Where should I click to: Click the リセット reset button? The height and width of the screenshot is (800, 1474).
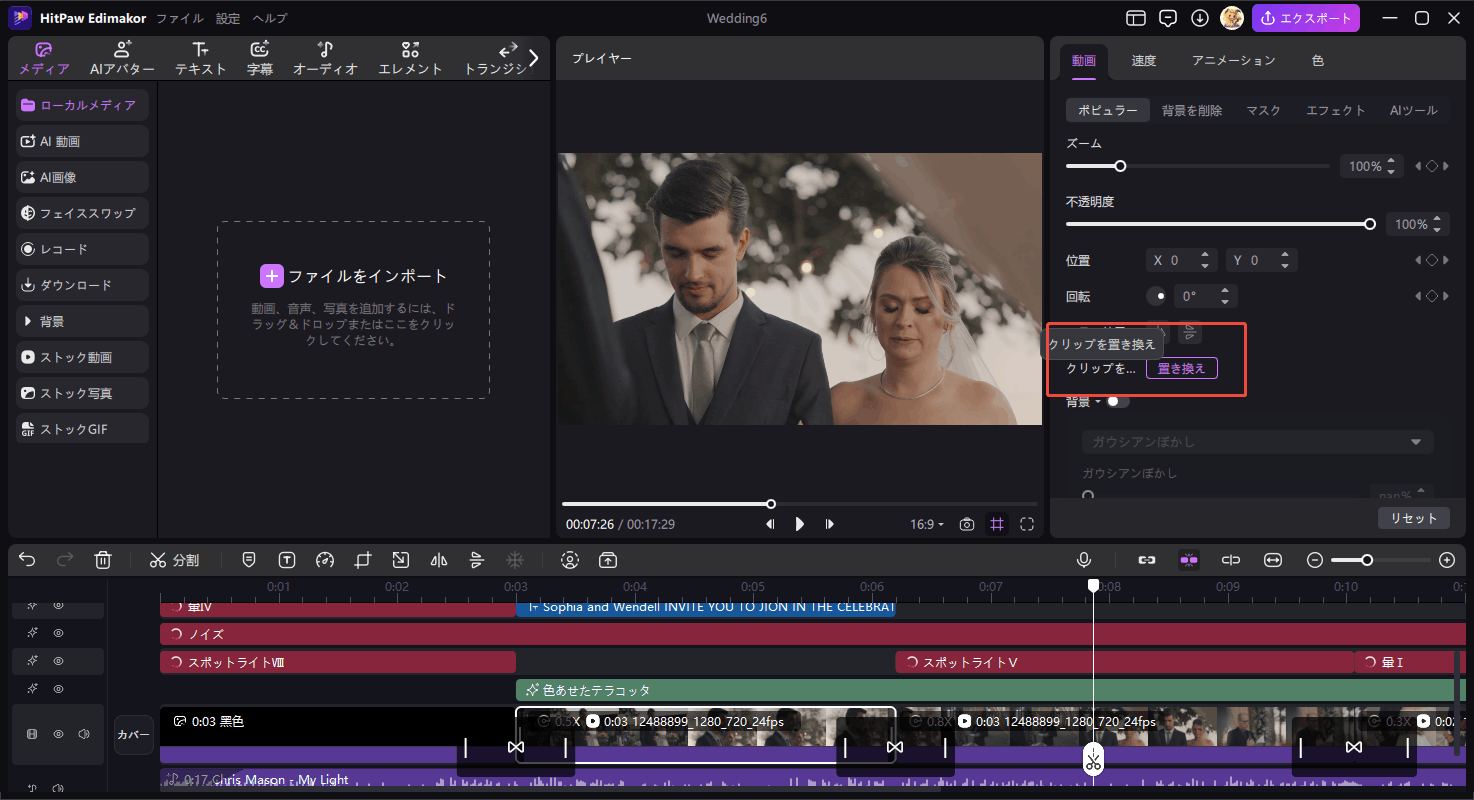click(1413, 518)
